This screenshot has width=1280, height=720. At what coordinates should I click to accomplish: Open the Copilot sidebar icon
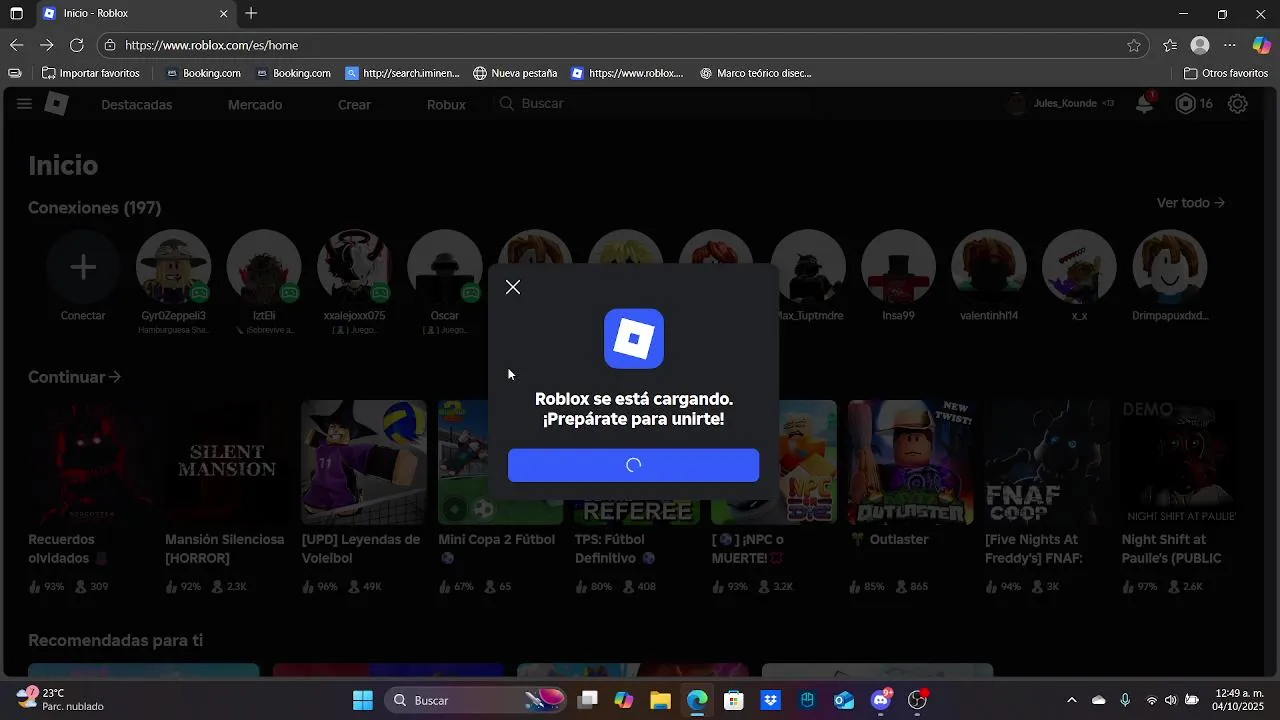click(x=1262, y=45)
